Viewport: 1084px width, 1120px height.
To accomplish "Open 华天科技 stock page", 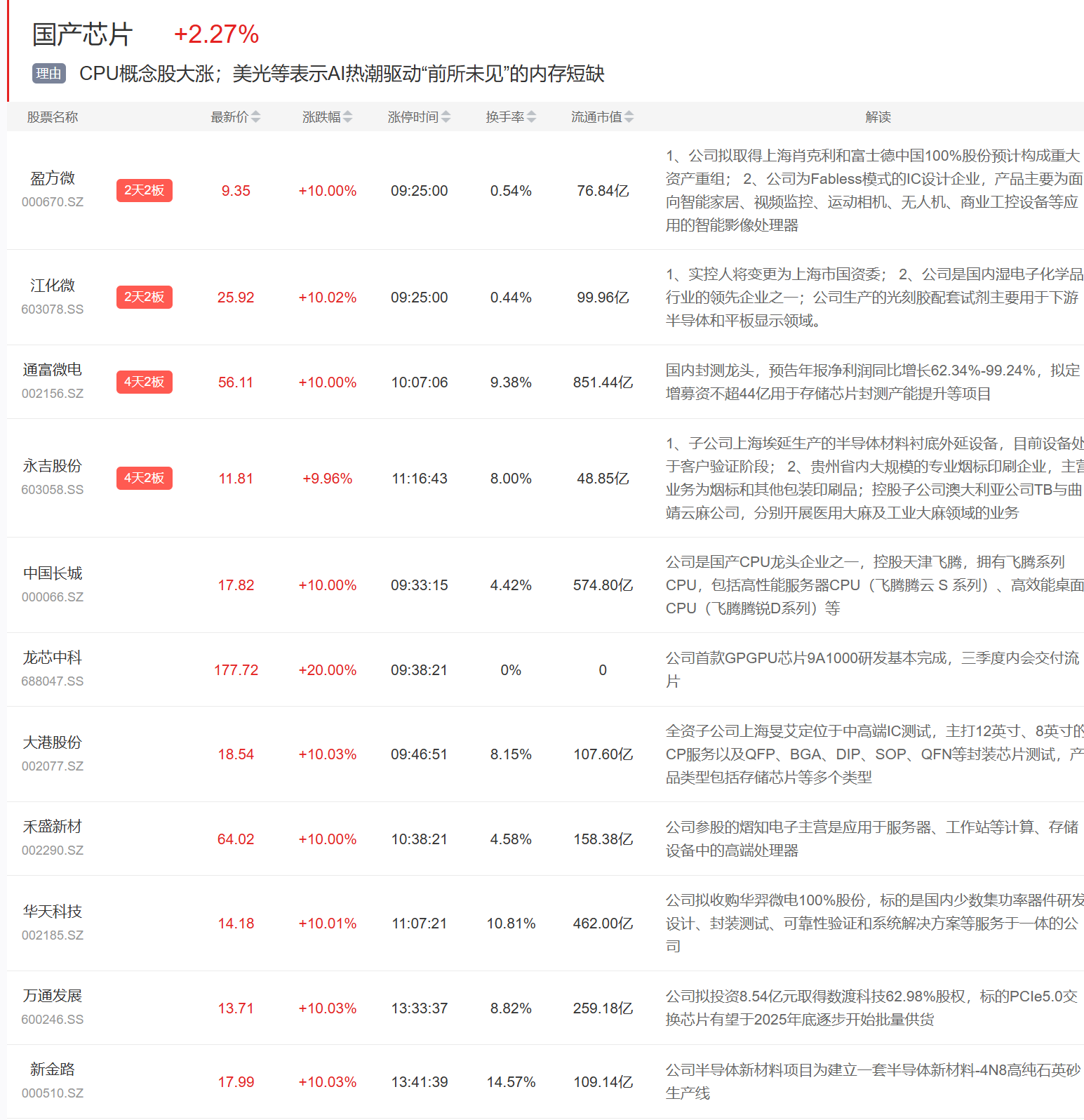I will [x=53, y=912].
